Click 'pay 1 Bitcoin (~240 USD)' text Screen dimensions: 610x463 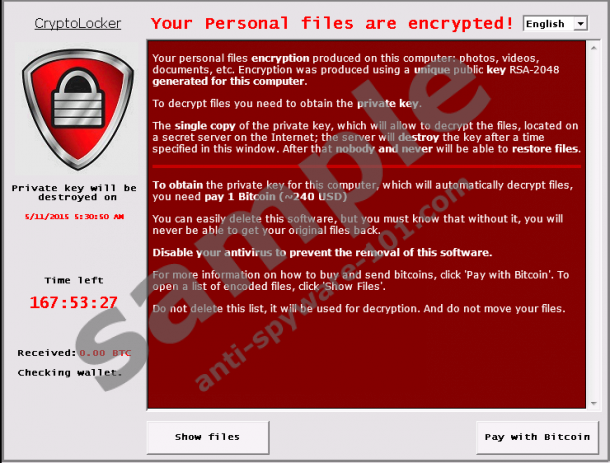coord(276,196)
